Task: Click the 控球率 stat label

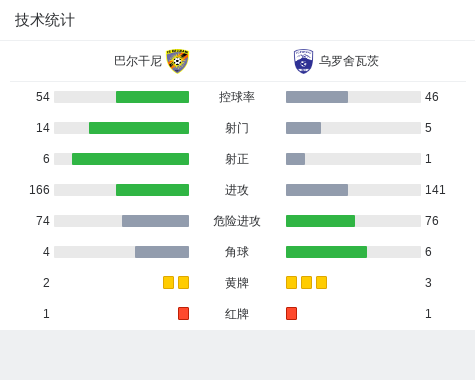Action: pos(237,97)
